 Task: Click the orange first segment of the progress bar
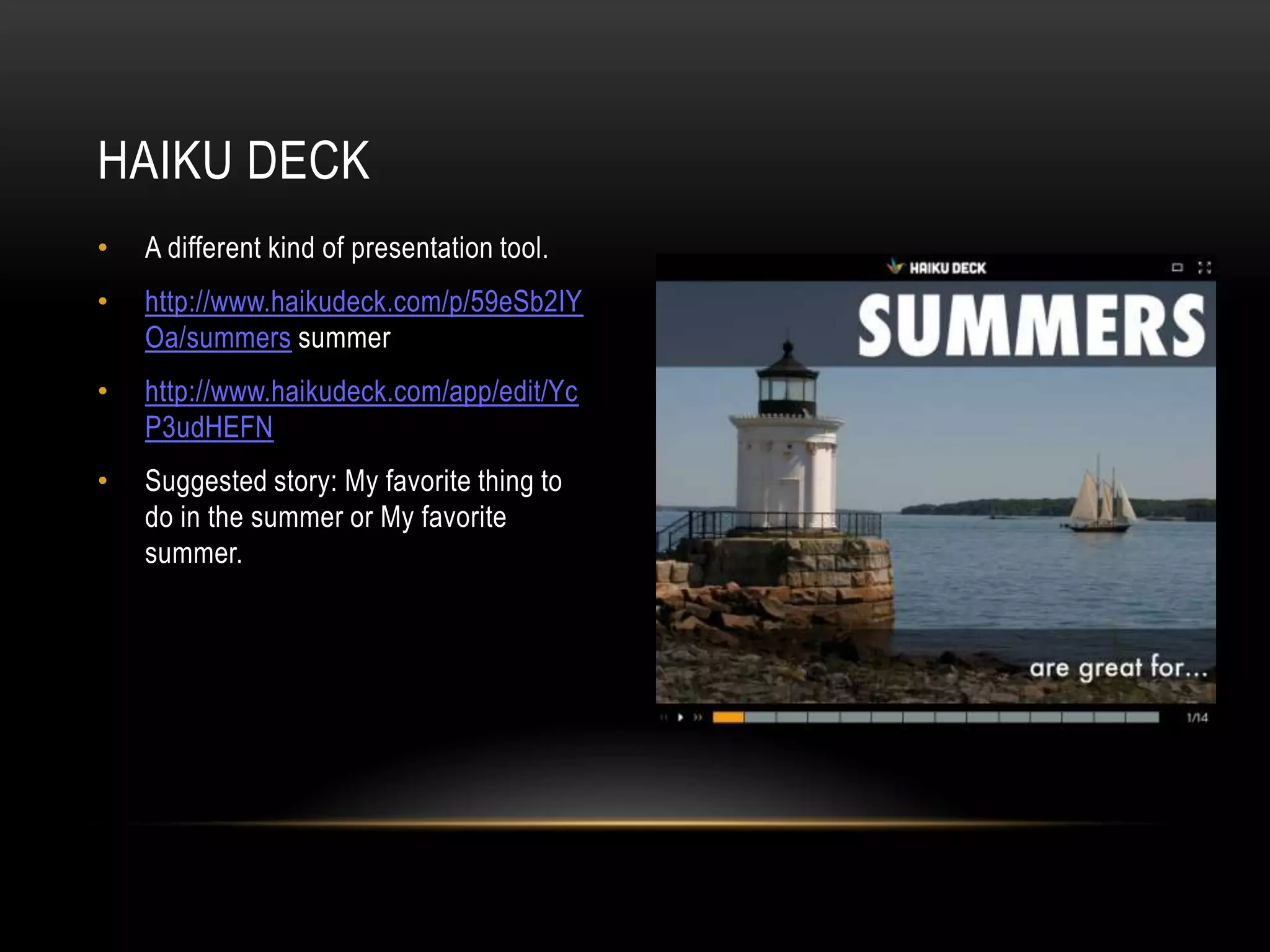[728, 718]
